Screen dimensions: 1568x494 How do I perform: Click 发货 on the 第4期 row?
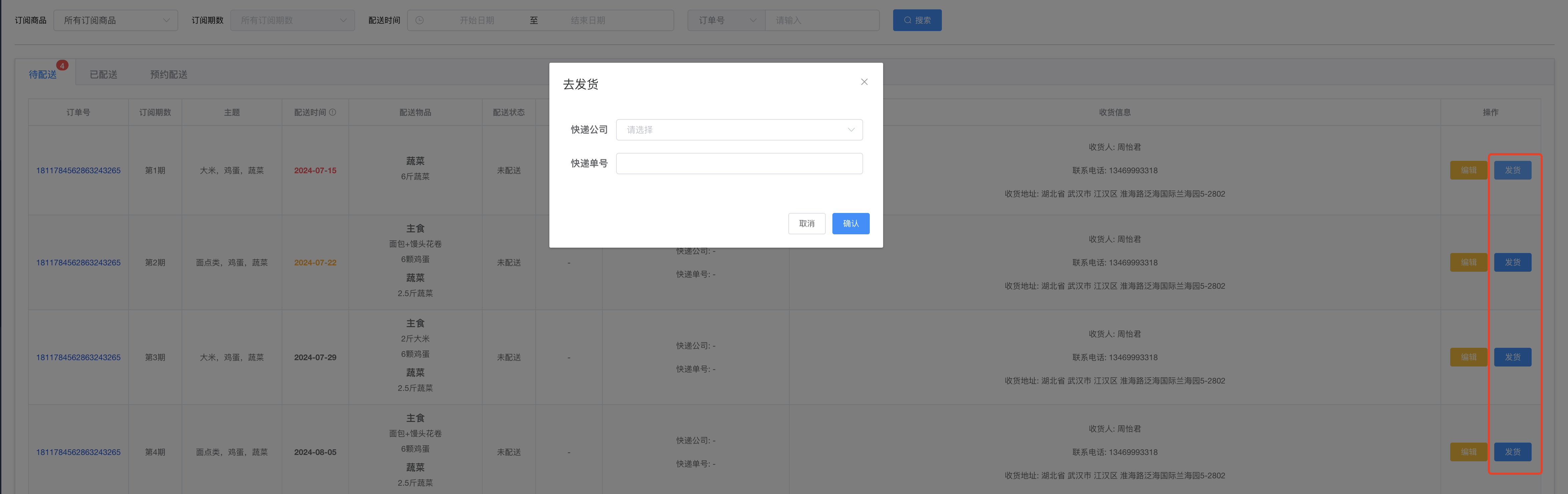click(x=1513, y=452)
